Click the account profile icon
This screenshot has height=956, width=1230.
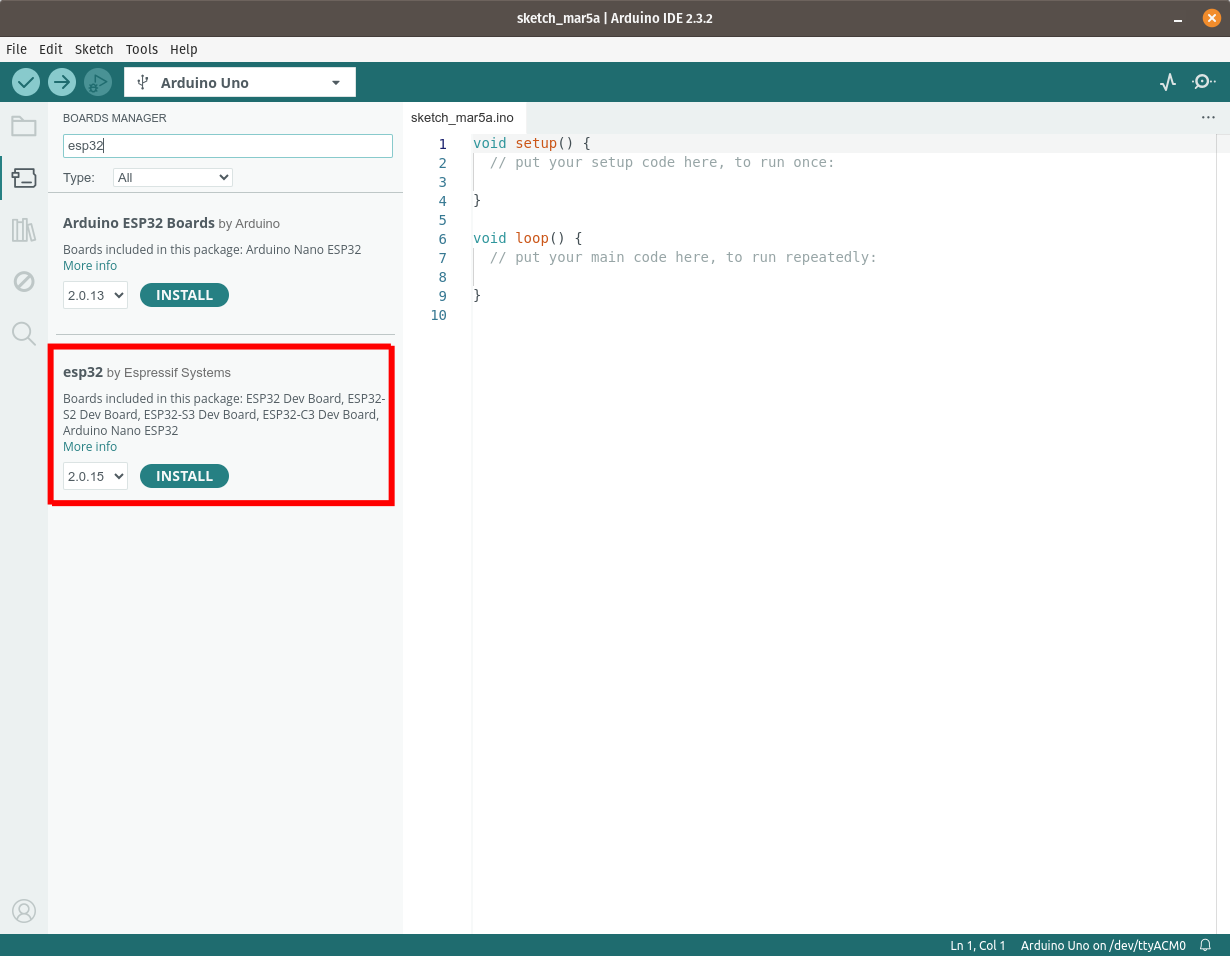point(24,911)
